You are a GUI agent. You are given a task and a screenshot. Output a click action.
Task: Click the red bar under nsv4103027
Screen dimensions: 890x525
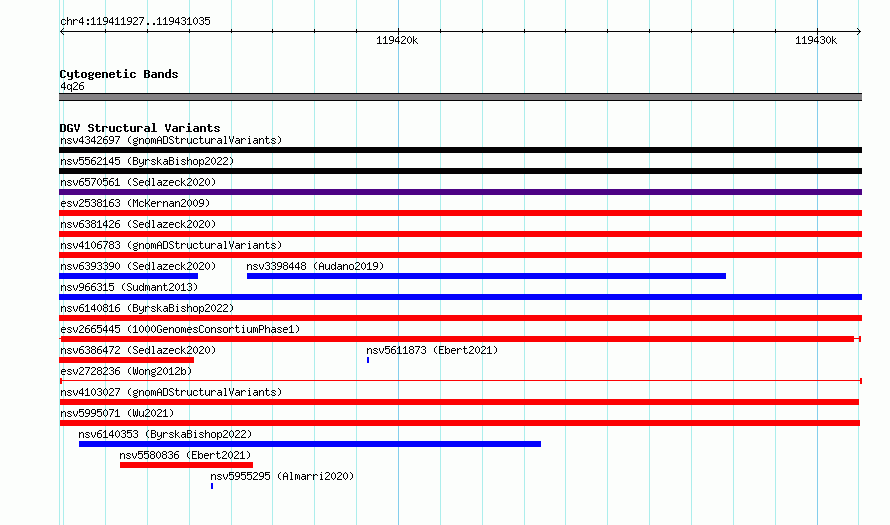[459, 402]
